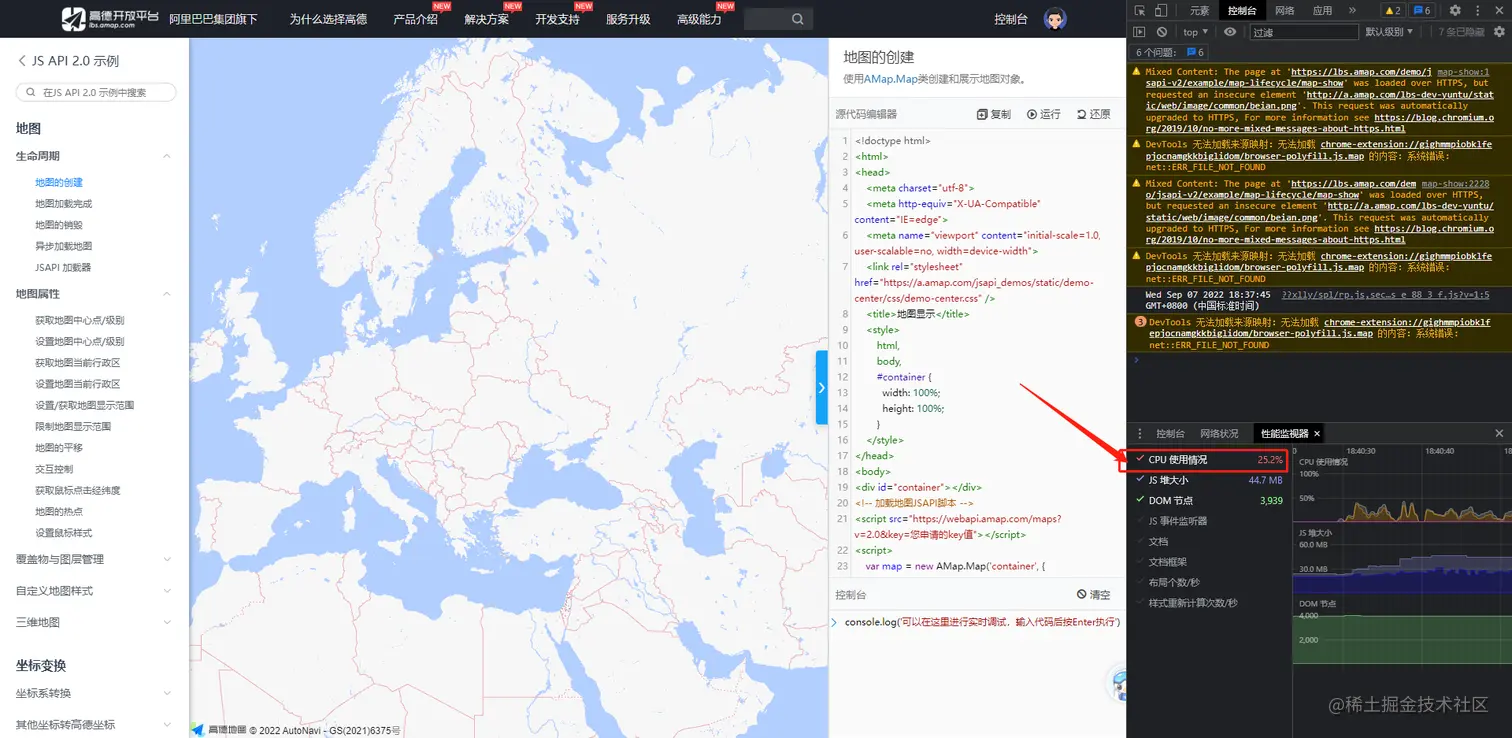Click the 高德开放平台 logo
Viewport: 1512px width, 738px height.
pos(109,19)
